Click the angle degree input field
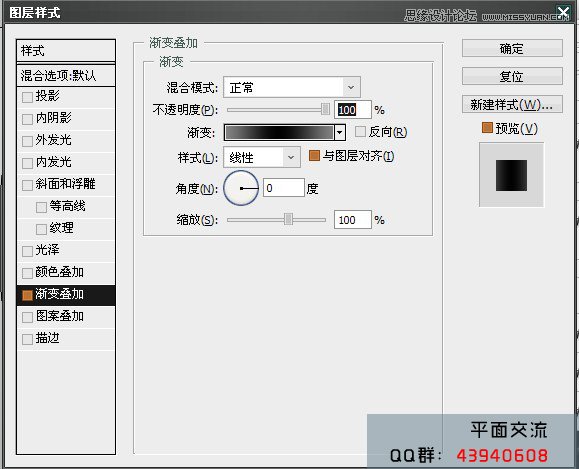579x469 pixels. coord(284,188)
